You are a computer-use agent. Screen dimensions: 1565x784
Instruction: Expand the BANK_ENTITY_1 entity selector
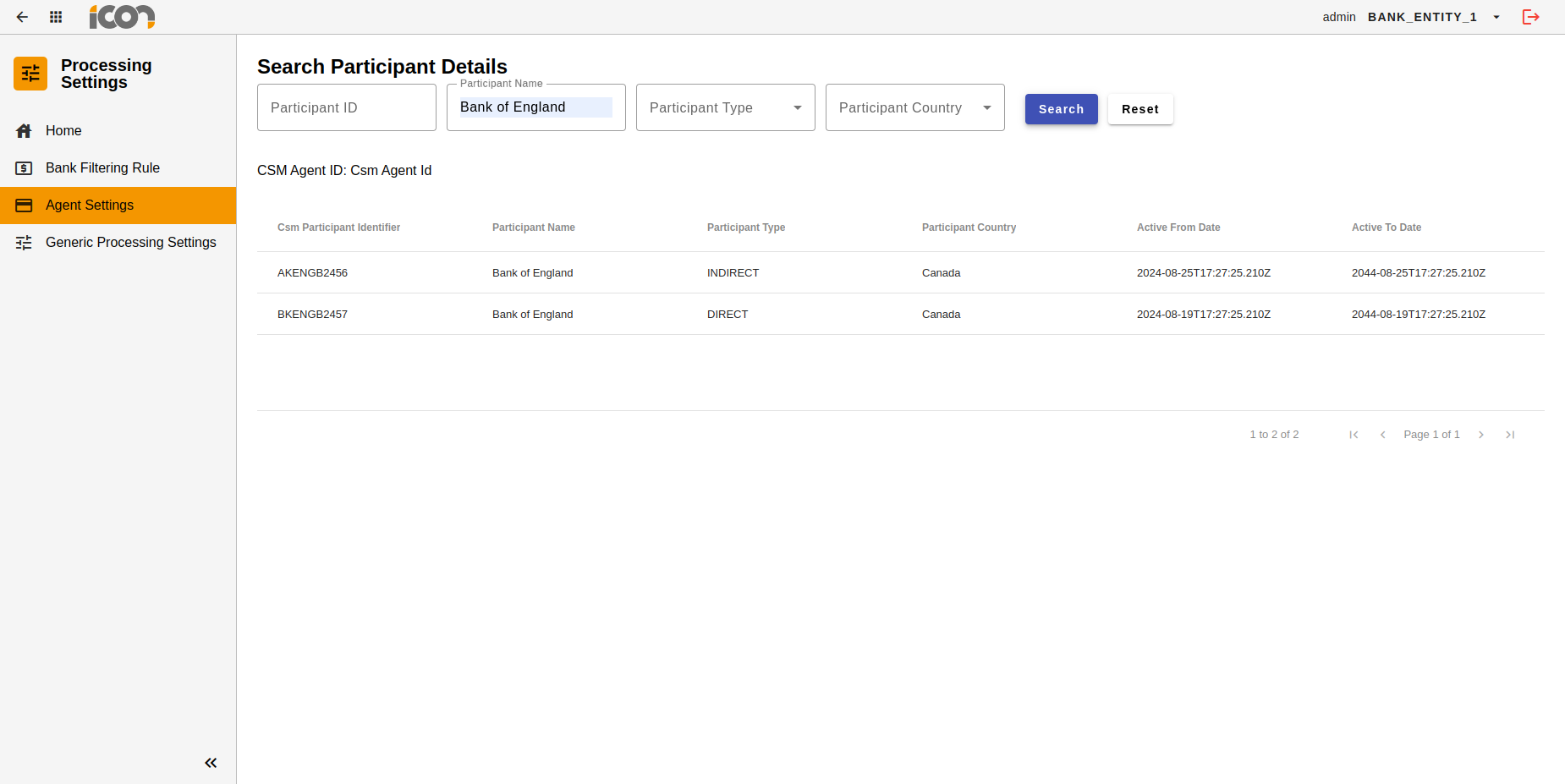[1496, 17]
